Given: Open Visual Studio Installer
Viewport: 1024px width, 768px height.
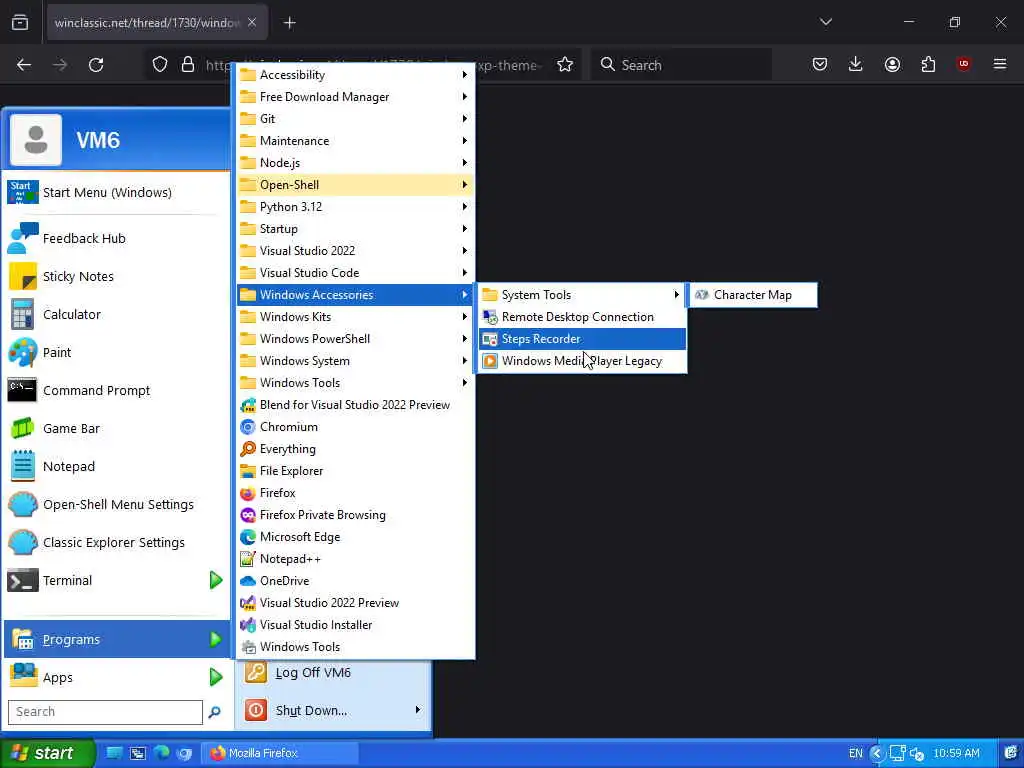Looking at the screenshot, I should tap(355, 625).
